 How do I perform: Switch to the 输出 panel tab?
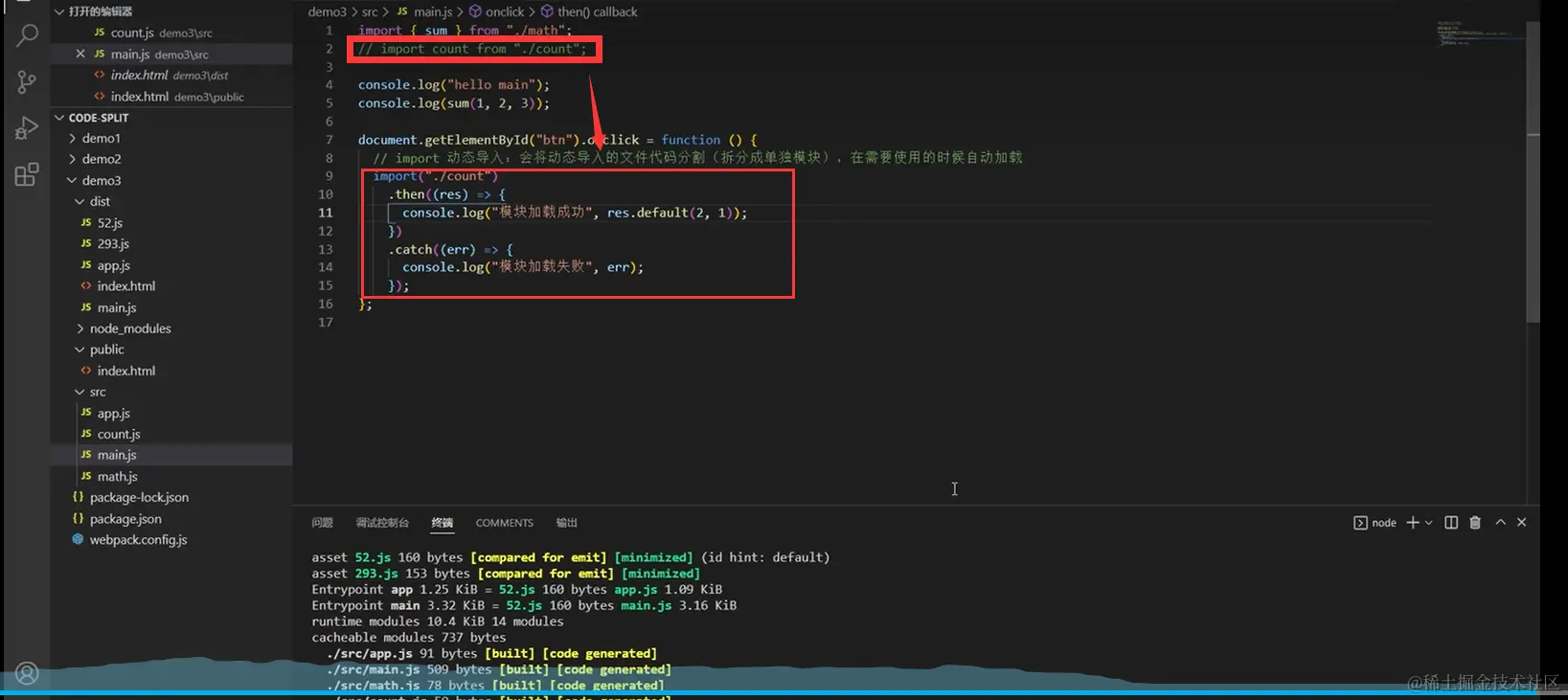566,523
